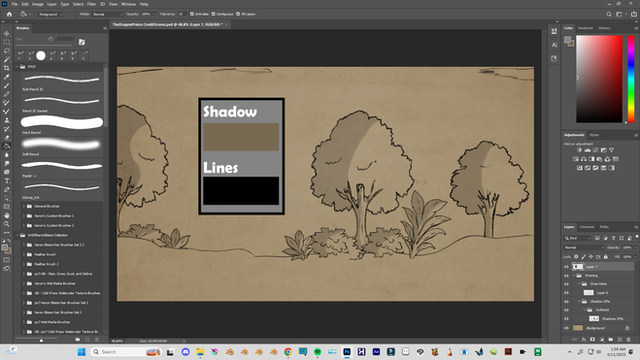Expand General Brushes folder
The image size is (640, 360).
click(24, 206)
